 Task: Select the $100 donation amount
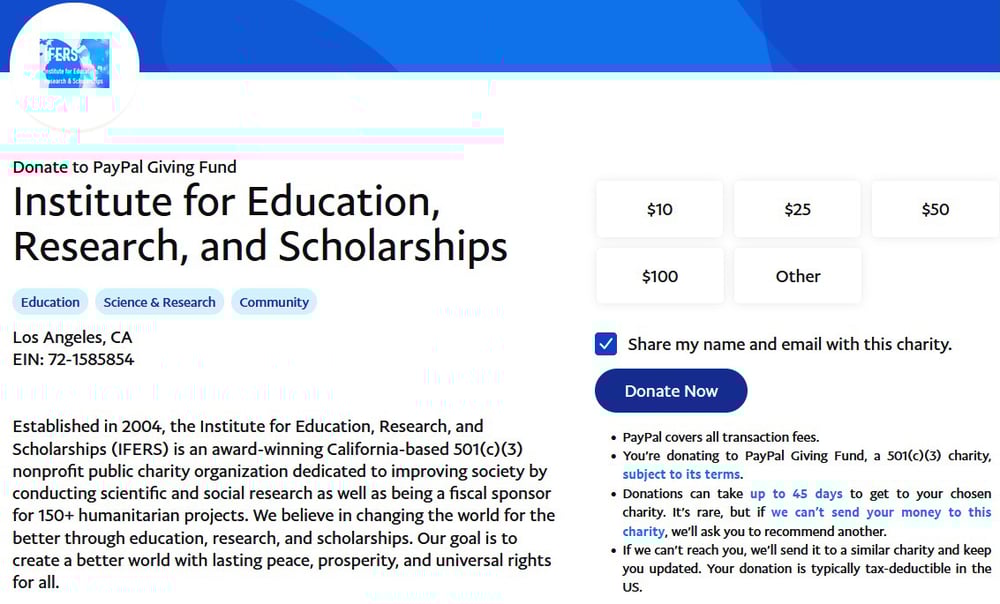659,276
